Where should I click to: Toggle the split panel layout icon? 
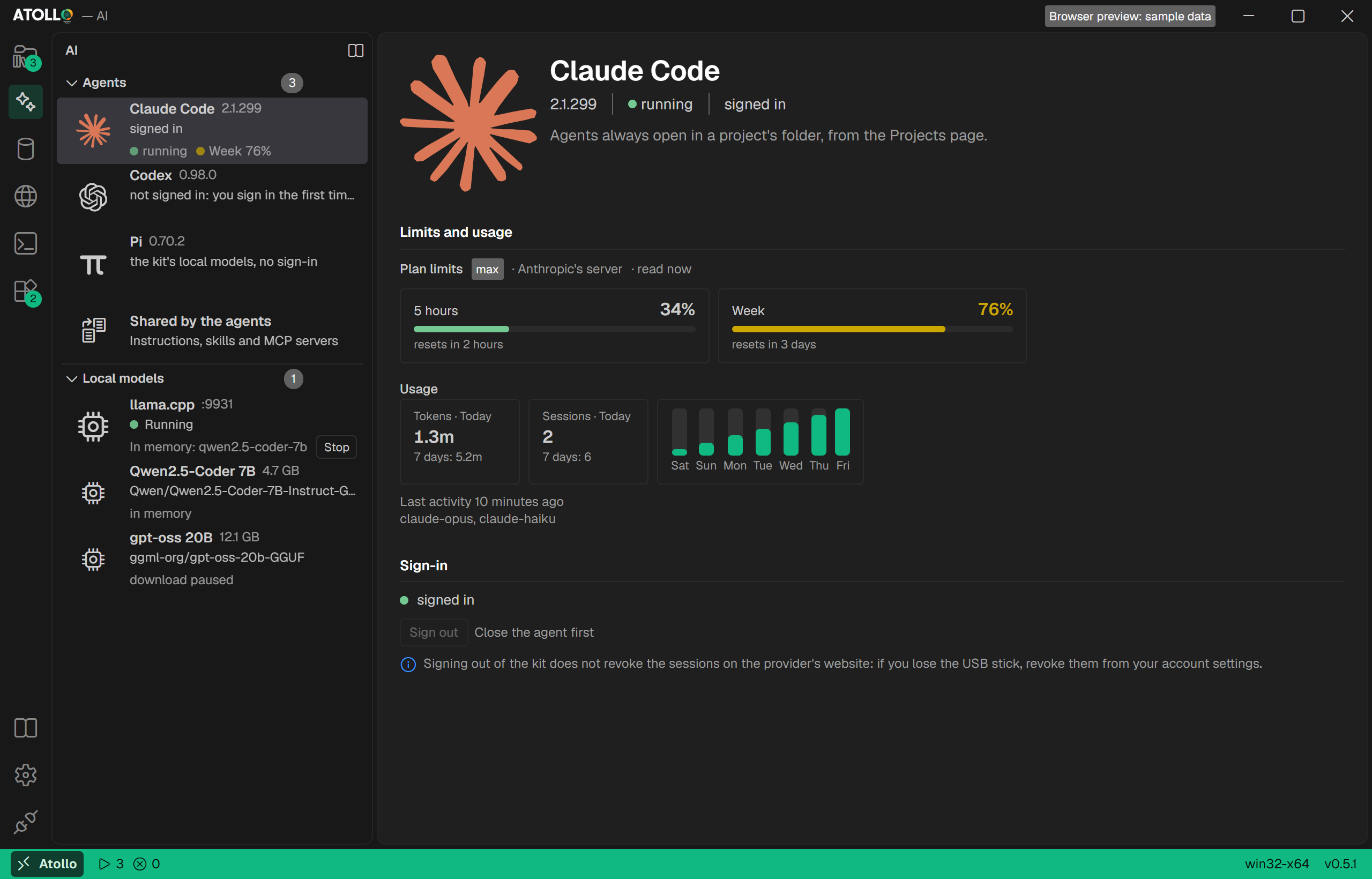click(x=355, y=51)
